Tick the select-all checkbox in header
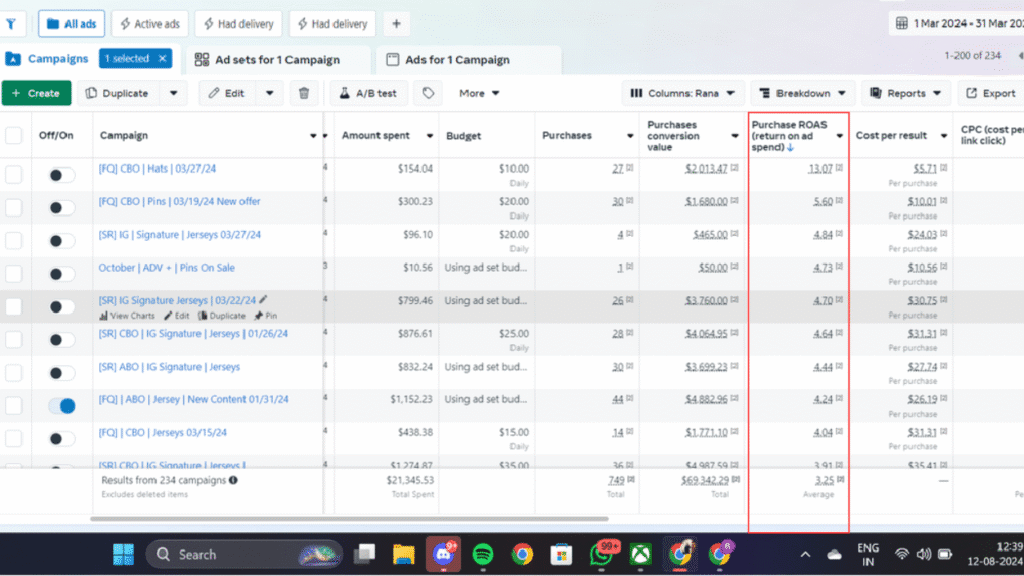 coord(13,136)
